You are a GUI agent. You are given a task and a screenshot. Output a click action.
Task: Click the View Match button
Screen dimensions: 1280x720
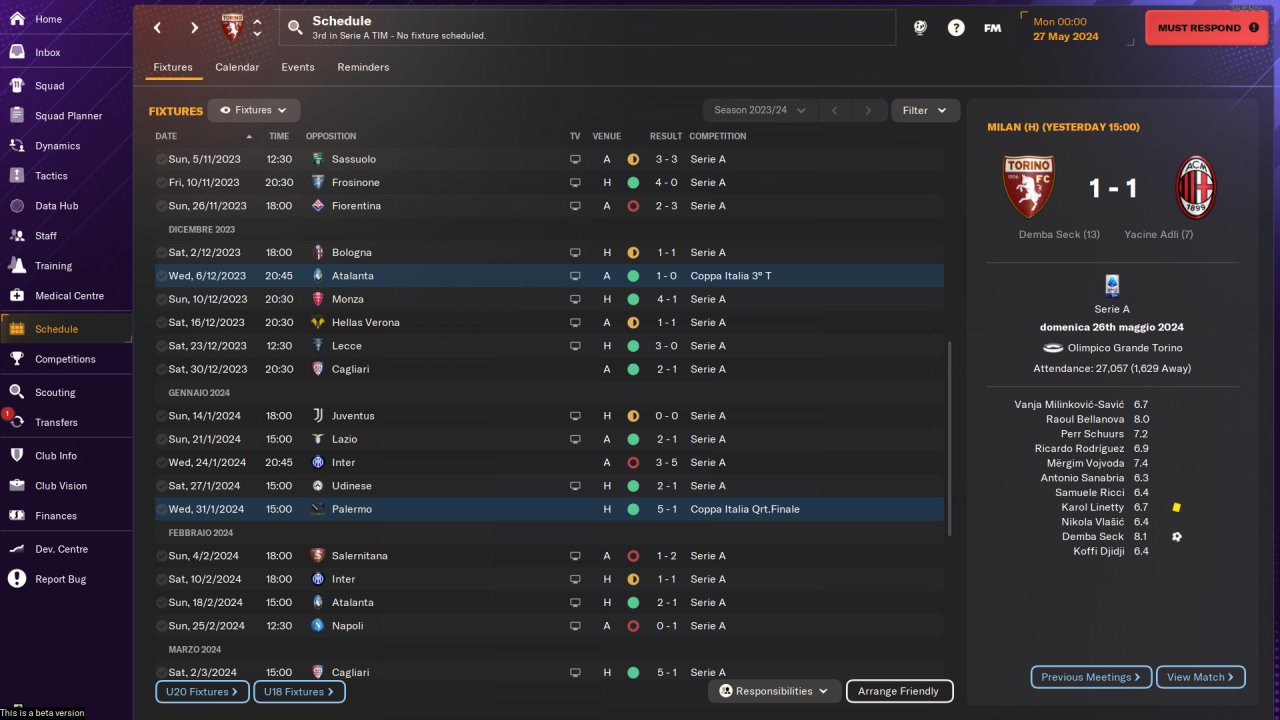coord(1200,677)
